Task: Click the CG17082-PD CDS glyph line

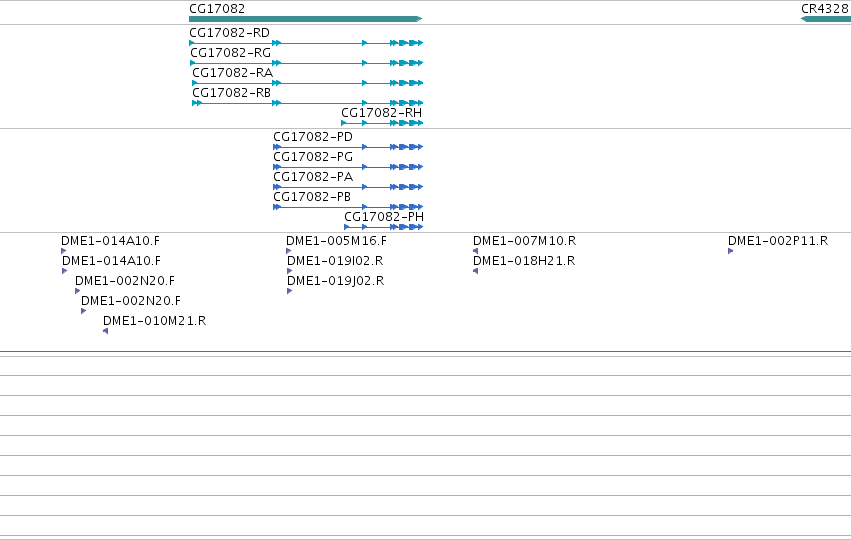Action: click(x=348, y=147)
